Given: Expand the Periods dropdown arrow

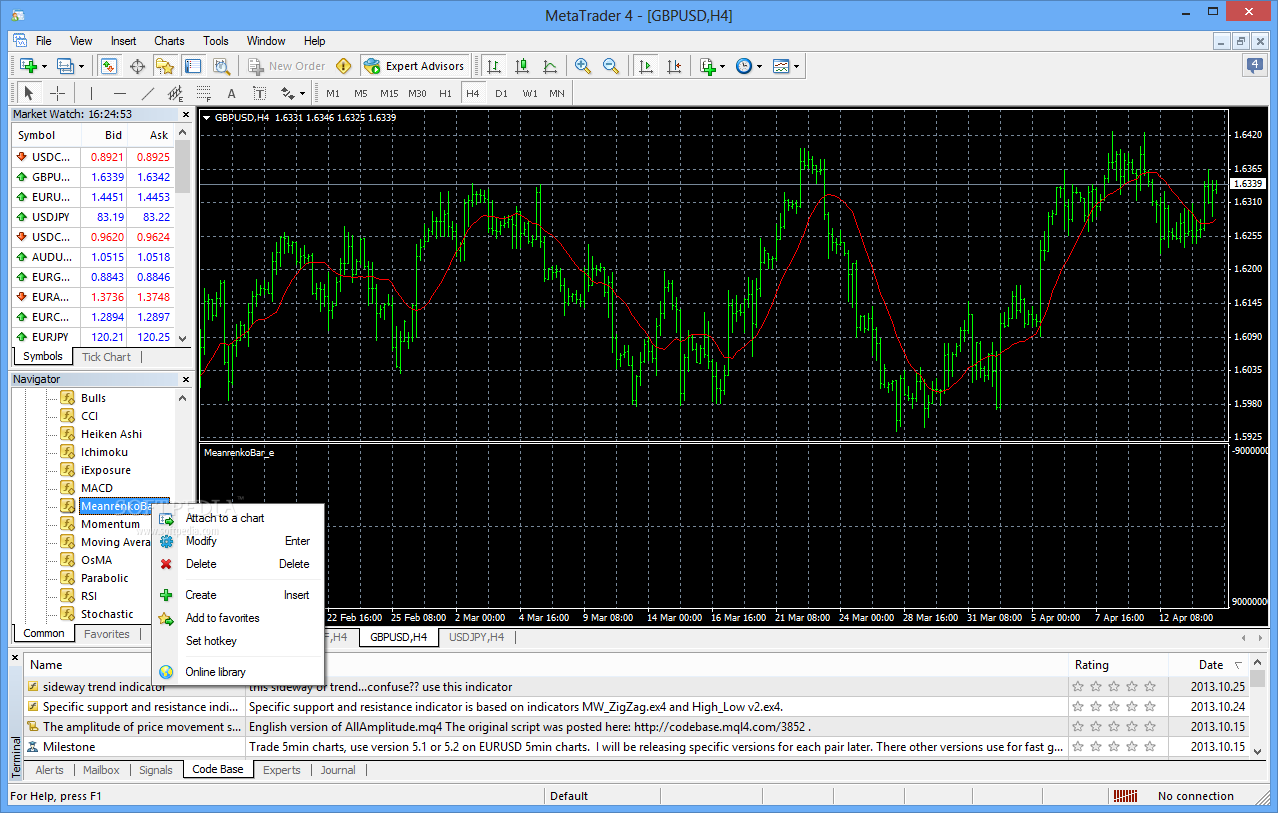Looking at the screenshot, I should tap(760, 67).
